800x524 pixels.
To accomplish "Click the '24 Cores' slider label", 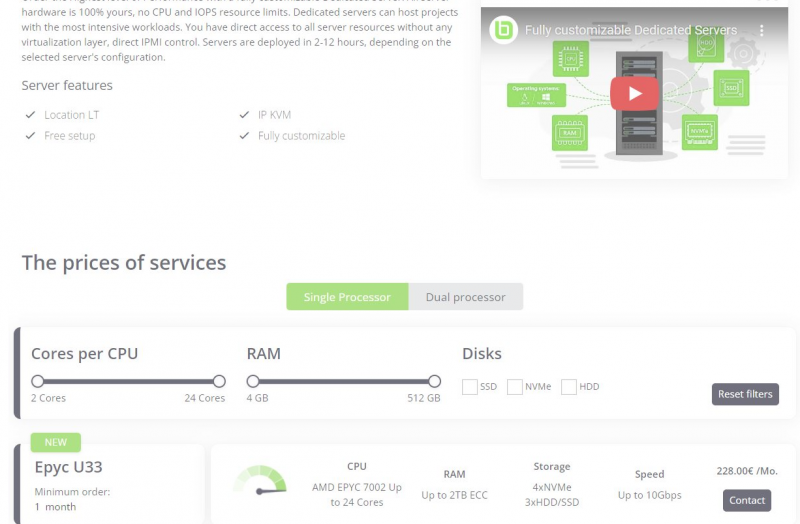I will [x=205, y=398].
